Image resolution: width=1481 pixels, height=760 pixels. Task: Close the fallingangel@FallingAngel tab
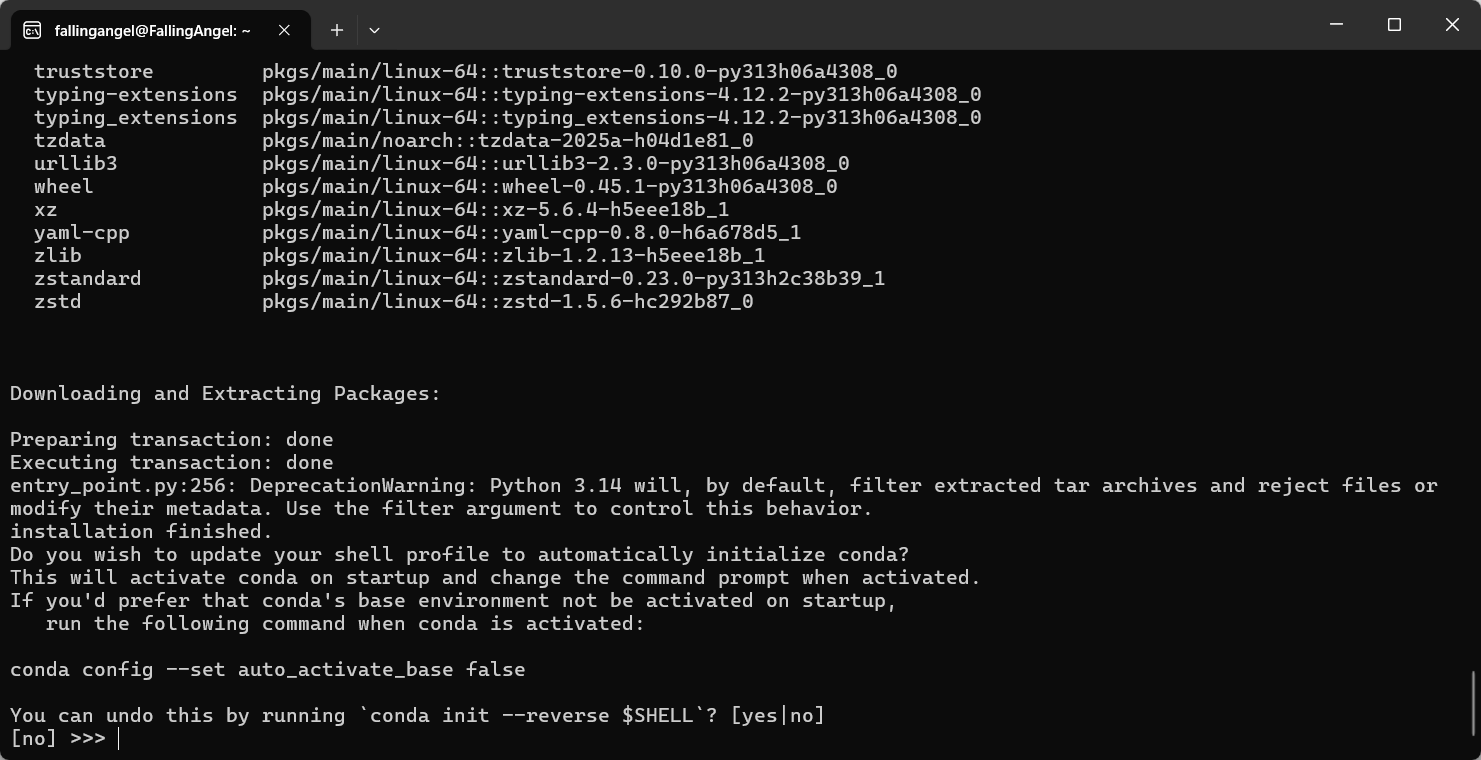click(x=284, y=30)
